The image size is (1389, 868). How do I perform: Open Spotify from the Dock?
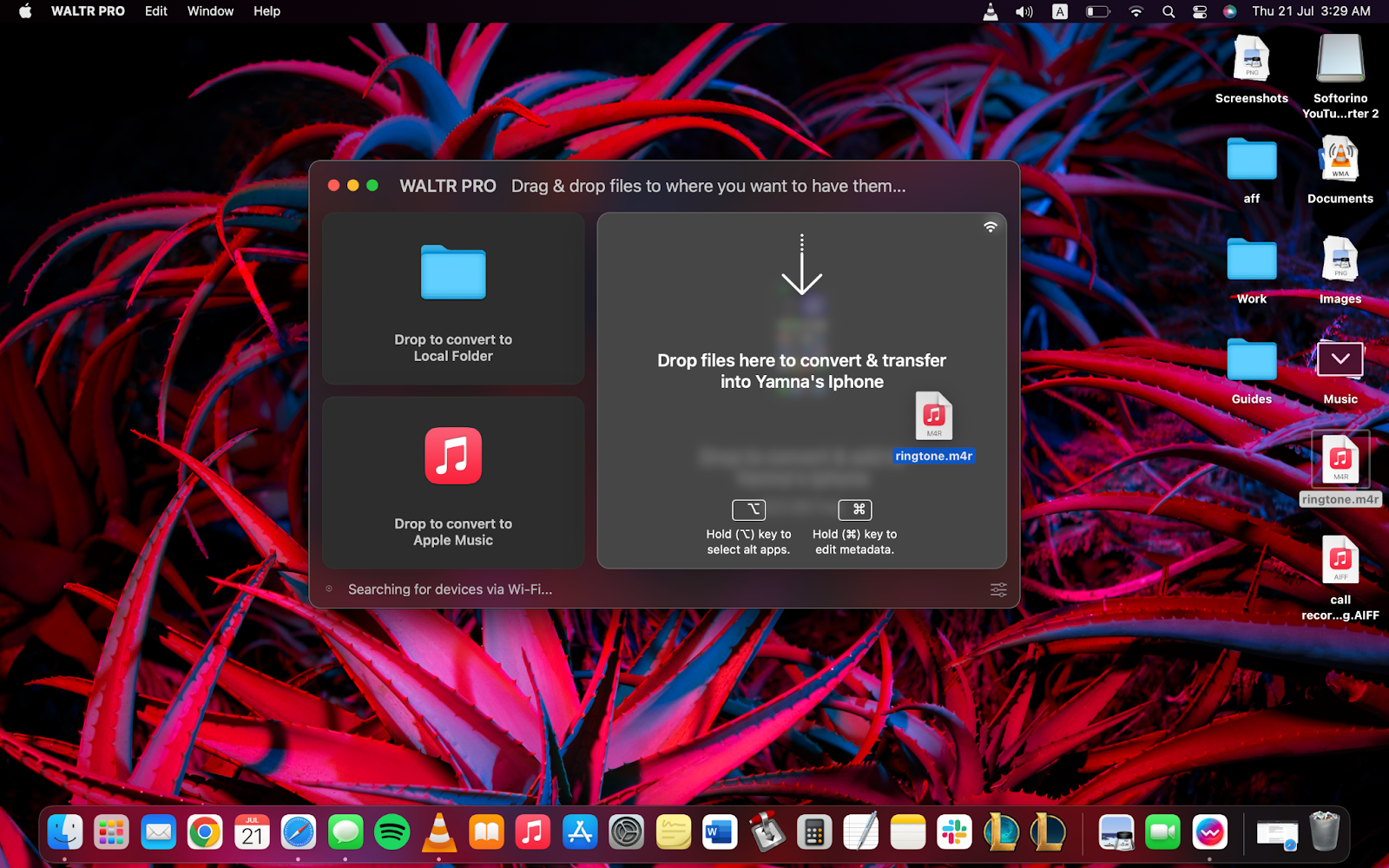pos(392,833)
